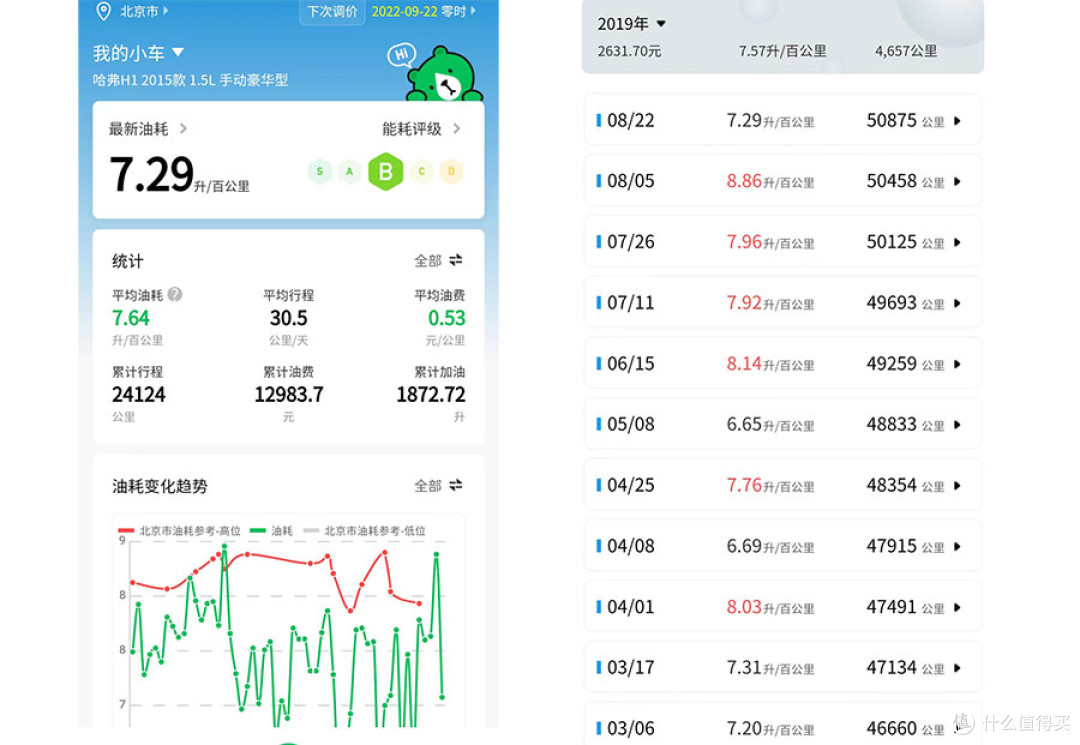This screenshot has width=1080, height=745.
Task: Select the 24124 累计行程 value
Action: (138, 395)
